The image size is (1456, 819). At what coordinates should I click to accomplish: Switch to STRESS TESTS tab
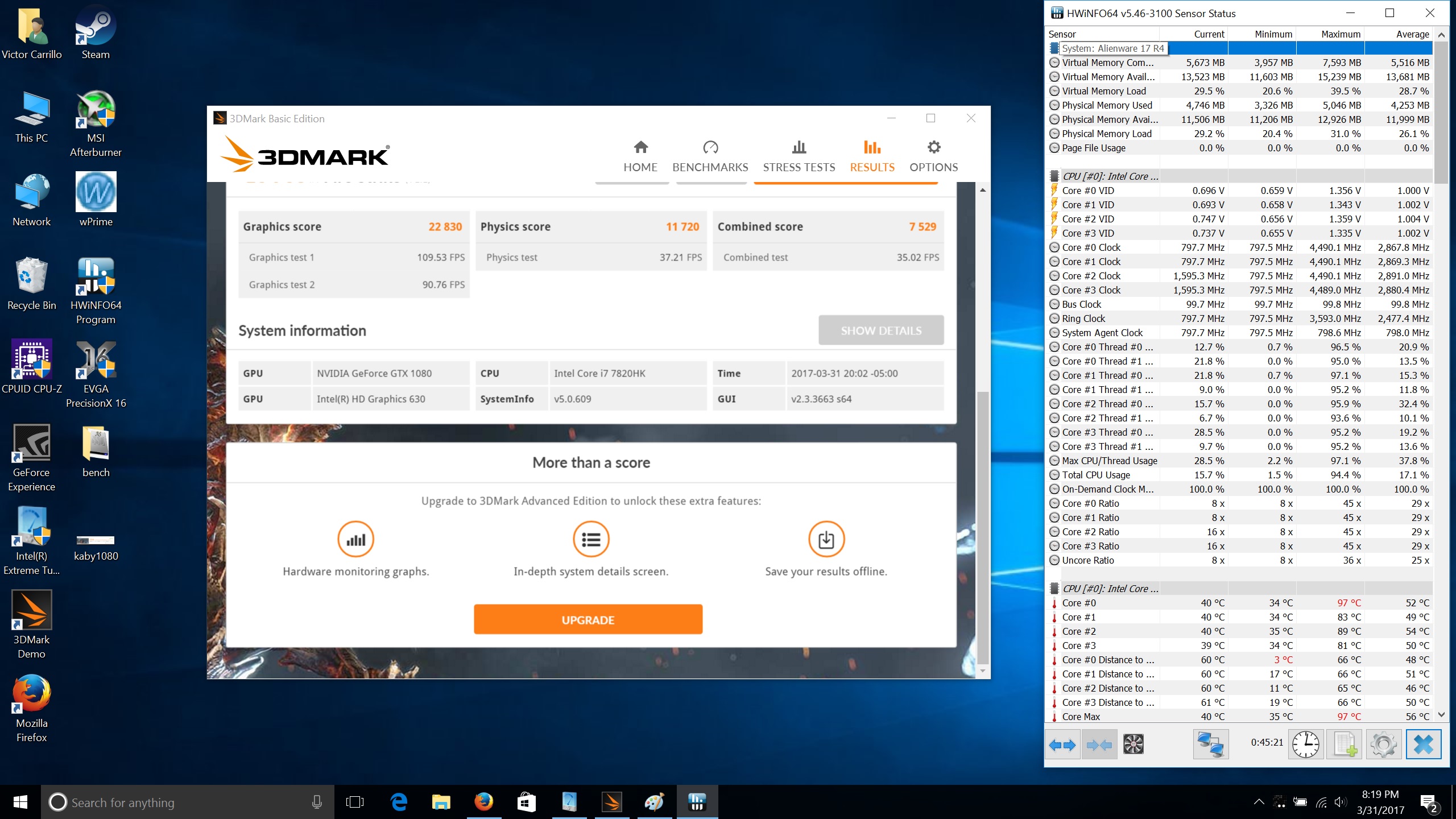(x=799, y=156)
